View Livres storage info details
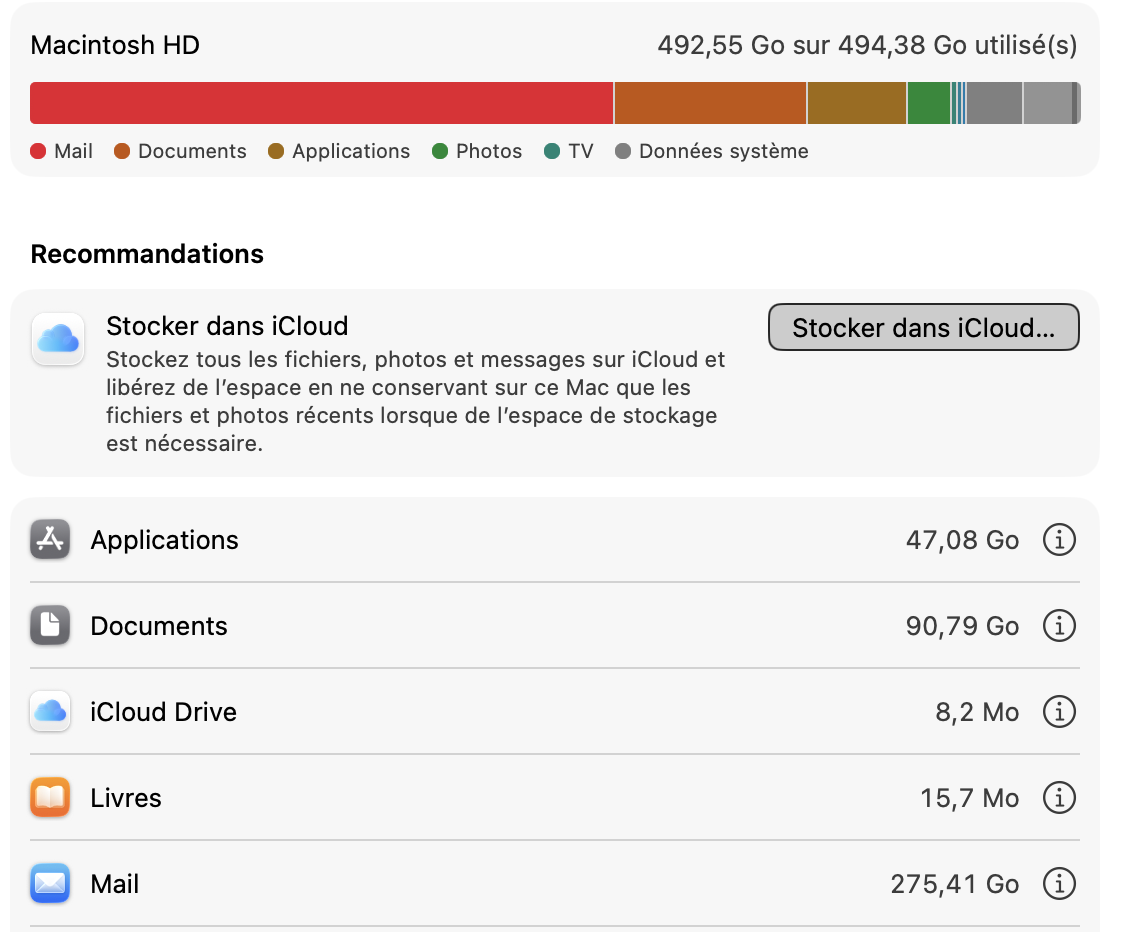1124x932 pixels. 1059,798
